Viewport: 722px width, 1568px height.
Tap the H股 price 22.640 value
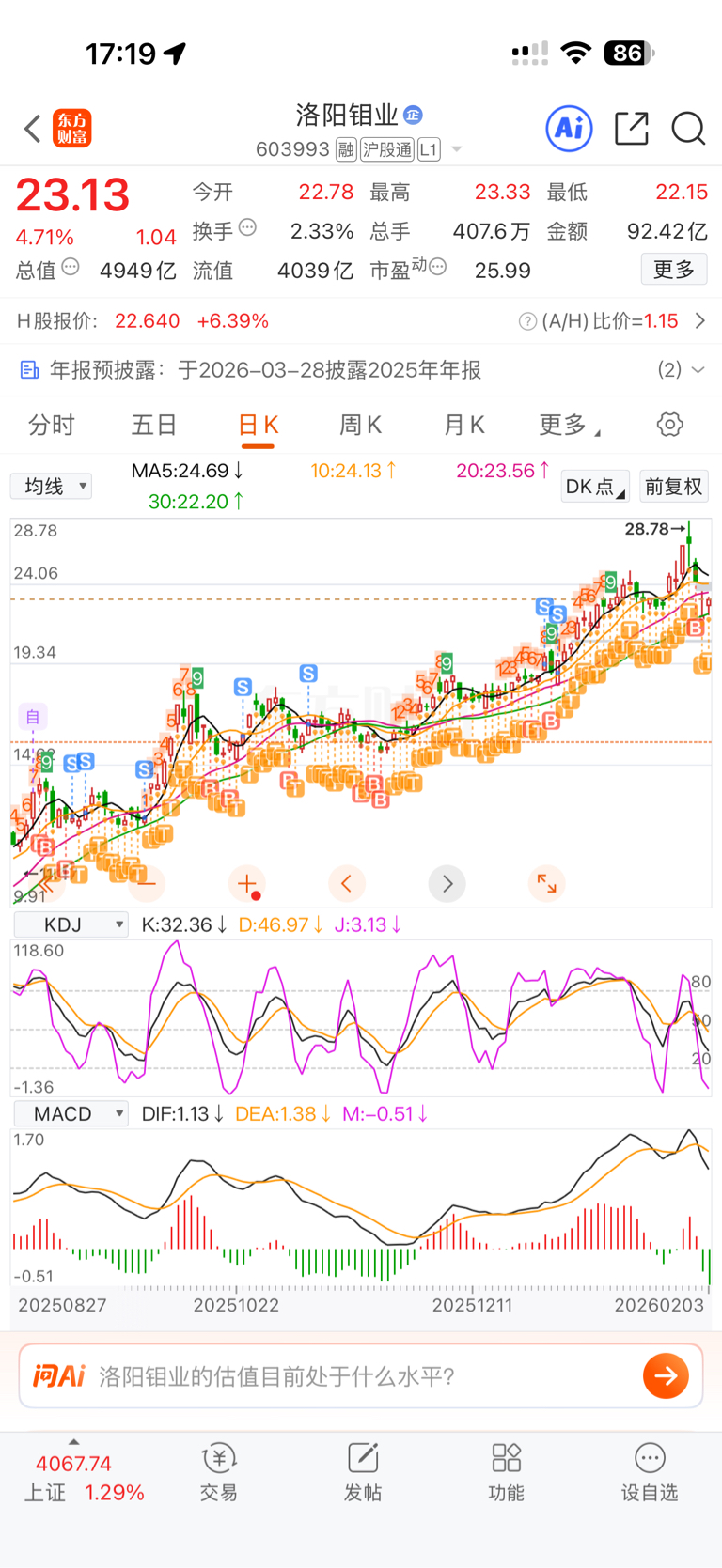pos(148,321)
